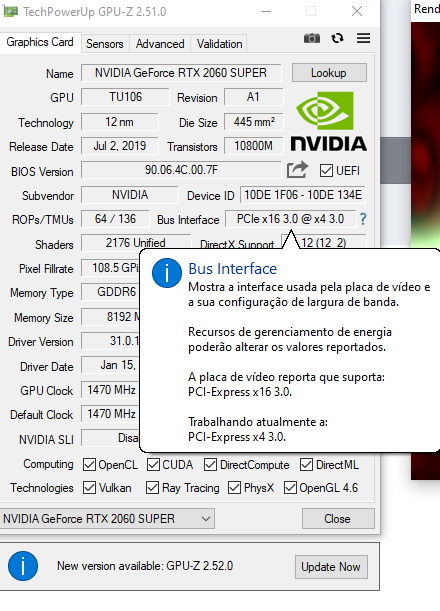Click the Default Clock field 1470 MHz
Screen dimensions: 440x611
111,414
